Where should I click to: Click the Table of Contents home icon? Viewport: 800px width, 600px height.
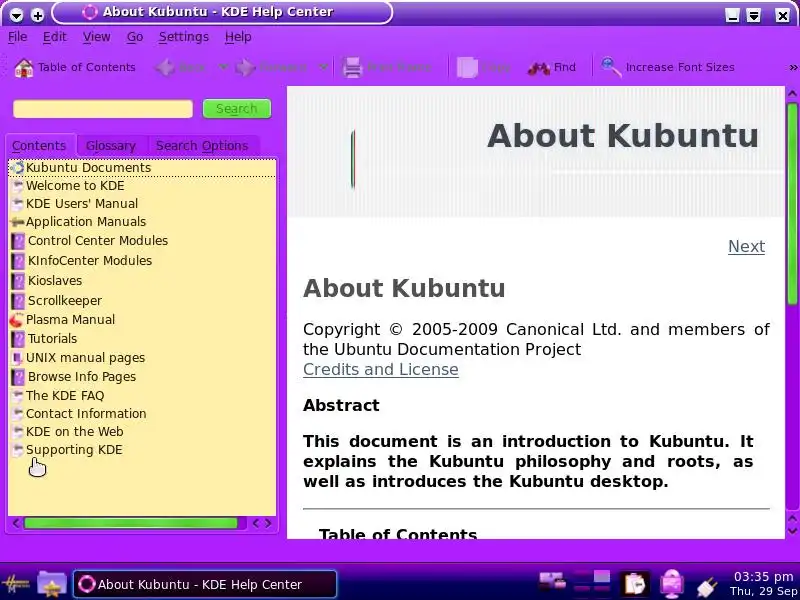click(23, 67)
